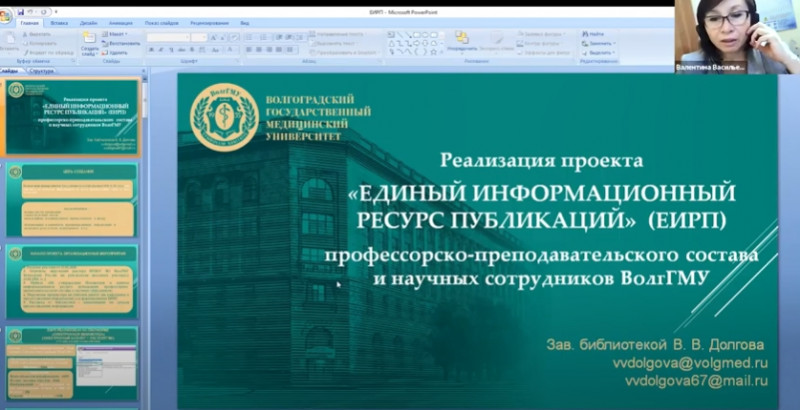Click Вырезать (cut) in clipboard group

(37, 34)
